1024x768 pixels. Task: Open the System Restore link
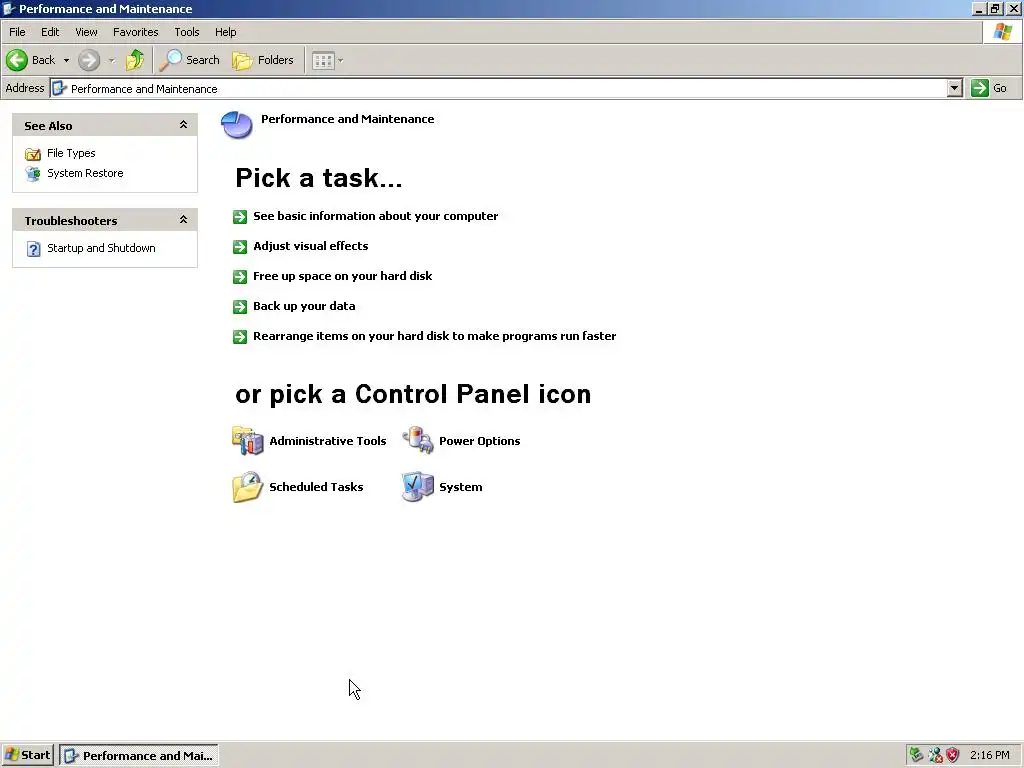pyautogui.click(x=85, y=173)
